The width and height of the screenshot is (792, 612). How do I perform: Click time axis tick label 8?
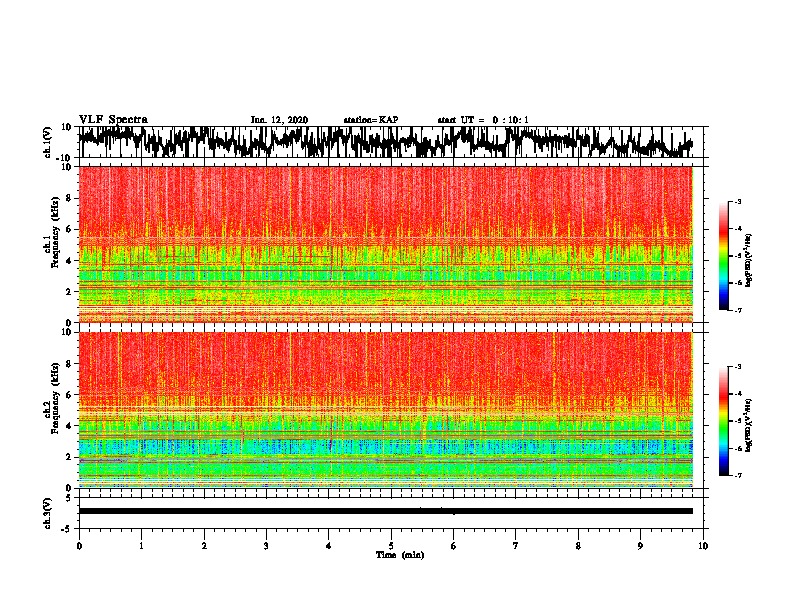[578, 546]
